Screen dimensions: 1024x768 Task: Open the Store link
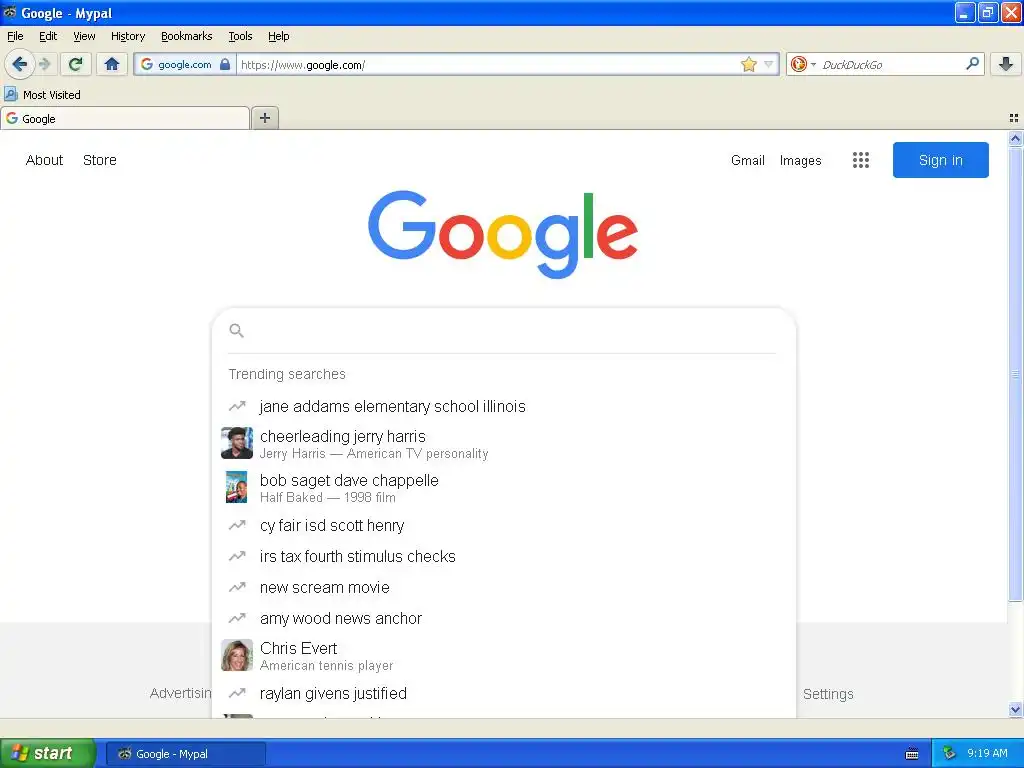click(100, 160)
